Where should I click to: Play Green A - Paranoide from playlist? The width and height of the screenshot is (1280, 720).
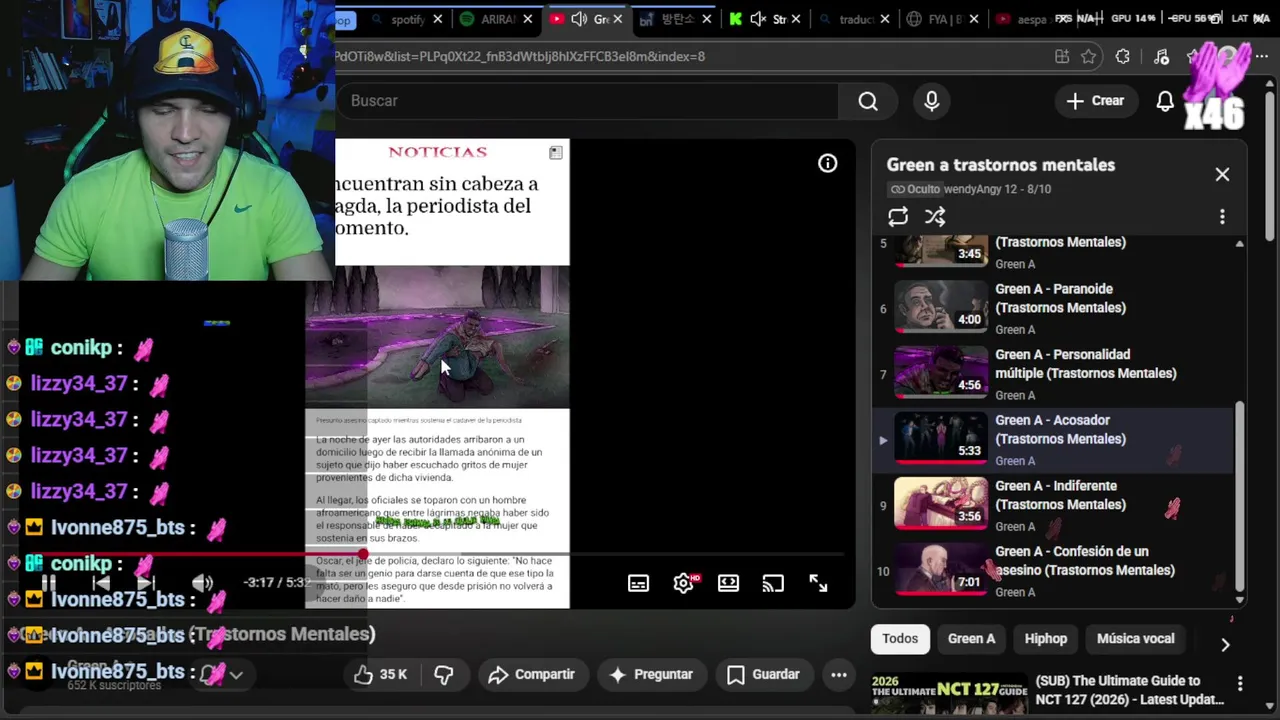(x=1054, y=307)
